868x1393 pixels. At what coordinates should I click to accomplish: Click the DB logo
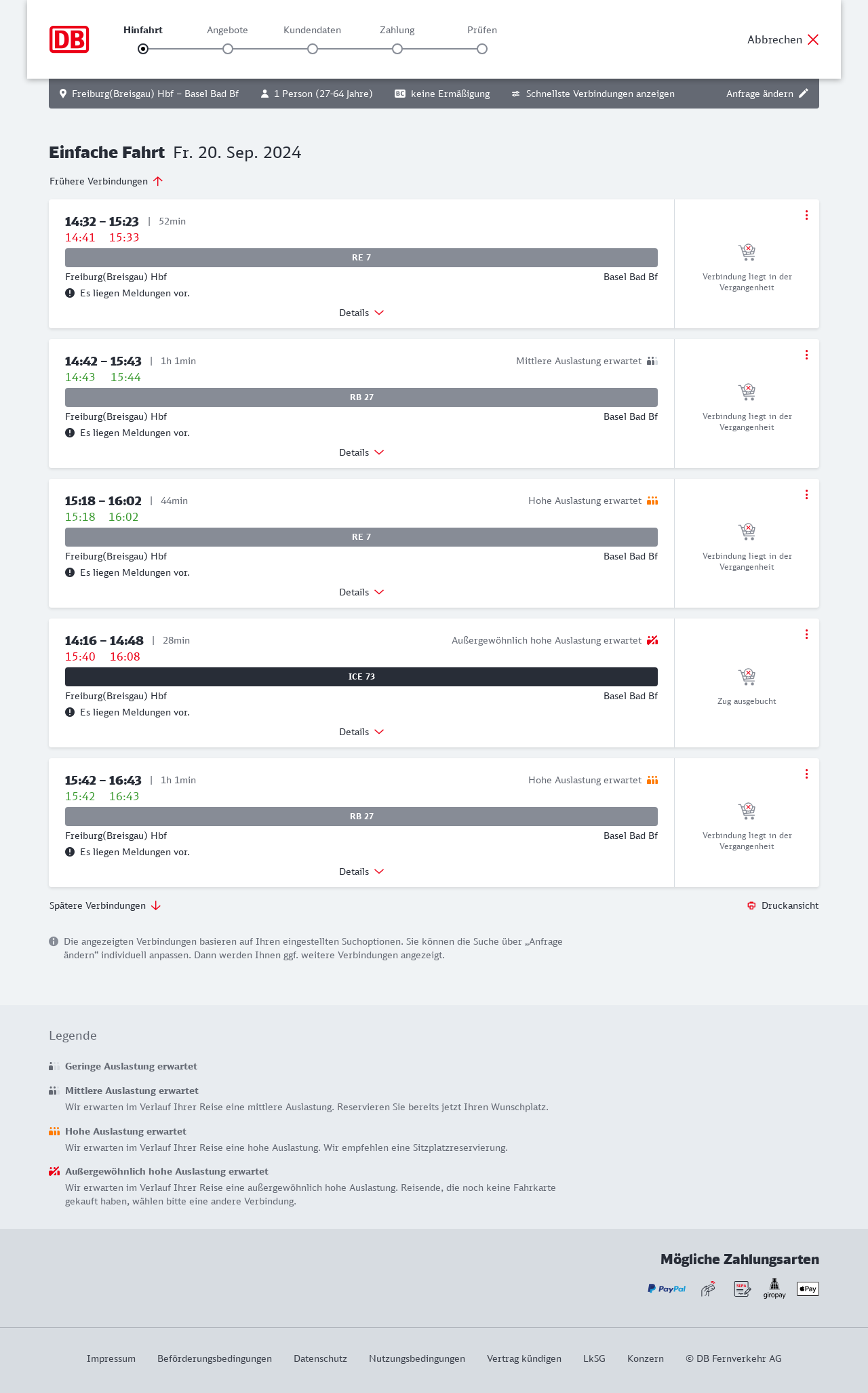click(x=69, y=39)
